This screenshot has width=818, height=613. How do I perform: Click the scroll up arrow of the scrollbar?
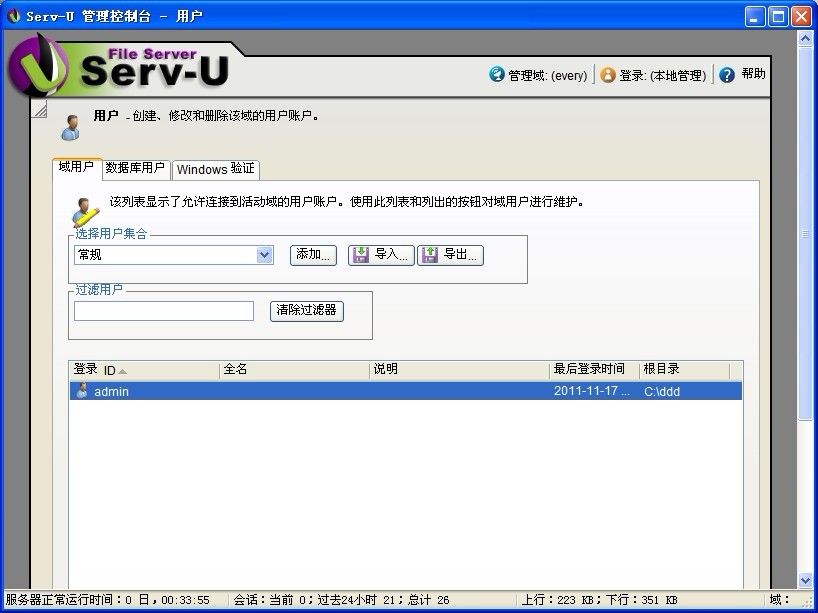(x=805, y=39)
